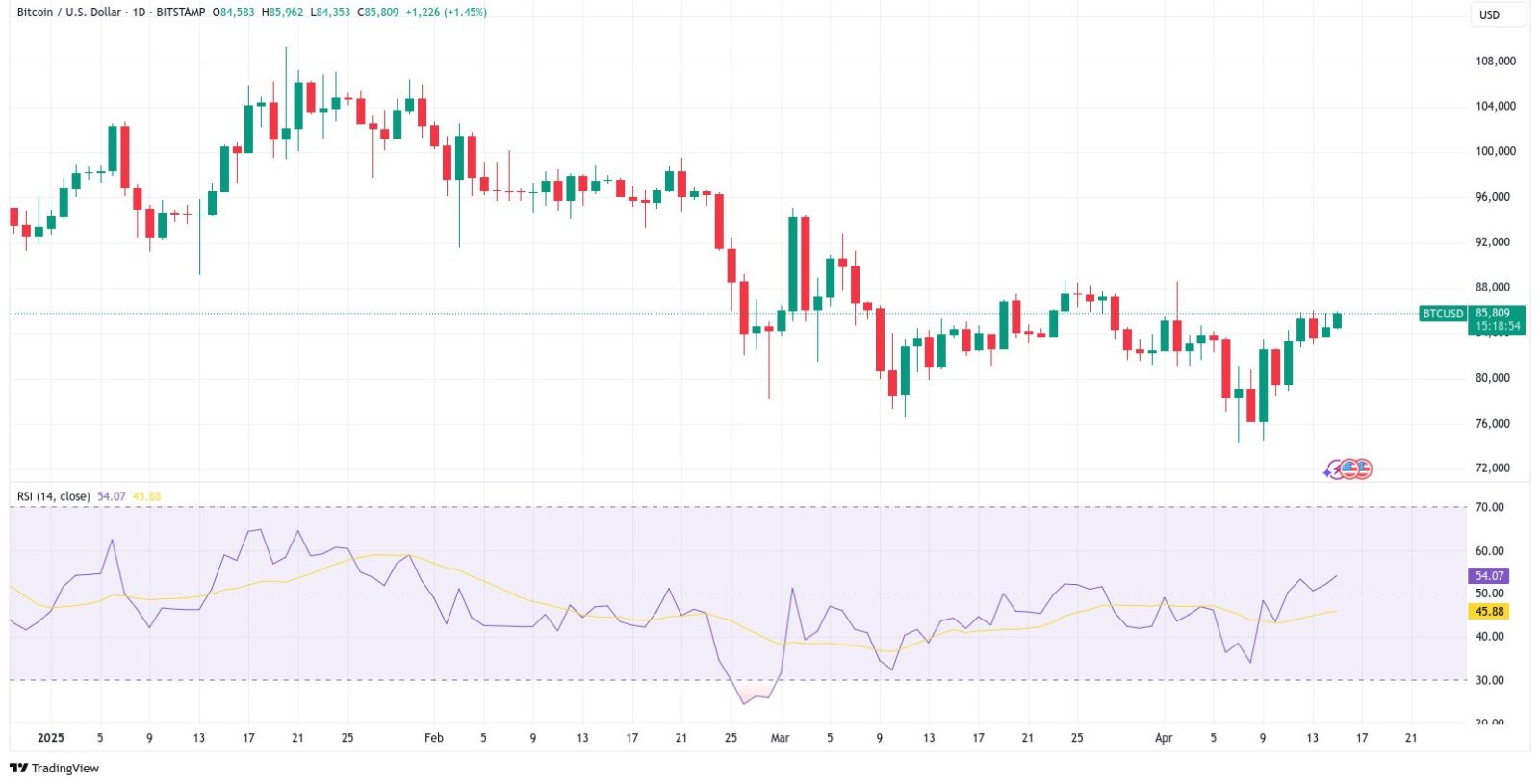The height and width of the screenshot is (784, 1540).
Task: Select the 1D interval in the chart legend
Action: pos(140,13)
